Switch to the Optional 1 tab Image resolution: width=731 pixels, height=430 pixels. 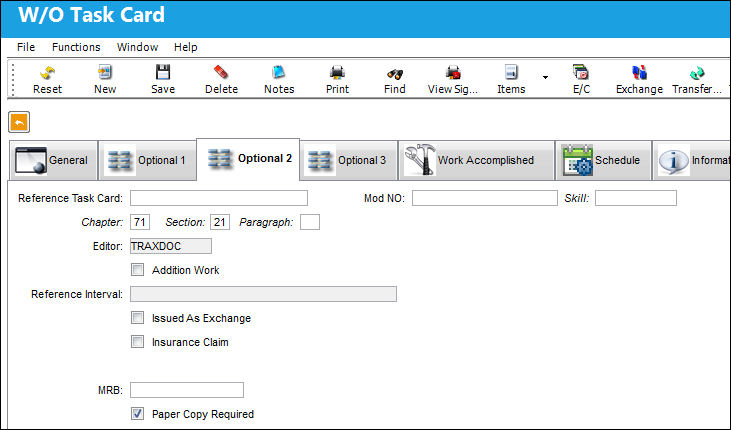(x=147, y=160)
